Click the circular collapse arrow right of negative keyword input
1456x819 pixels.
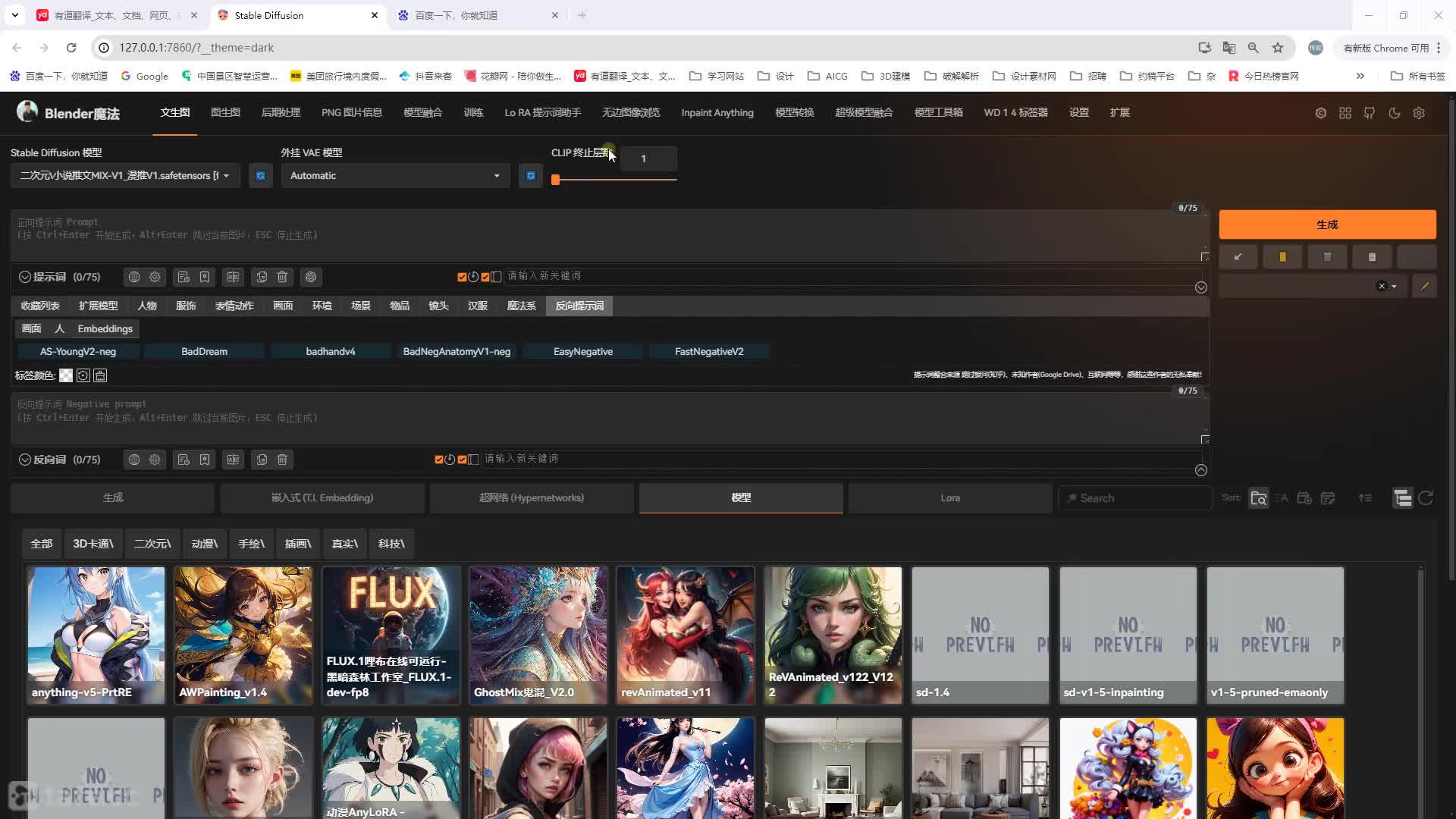click(1201, 471)
